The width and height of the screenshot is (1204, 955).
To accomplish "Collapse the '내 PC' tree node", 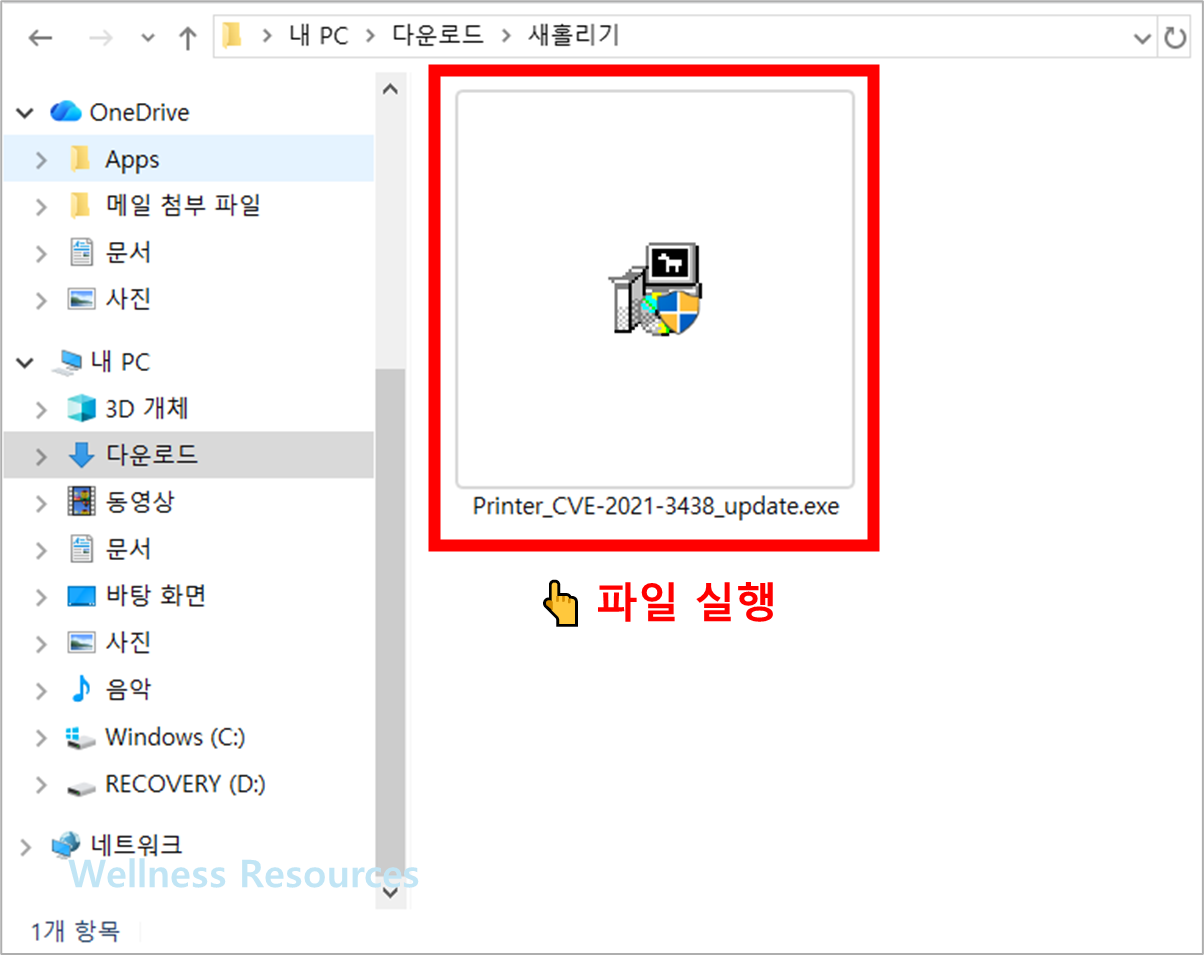I will [26, 362].
